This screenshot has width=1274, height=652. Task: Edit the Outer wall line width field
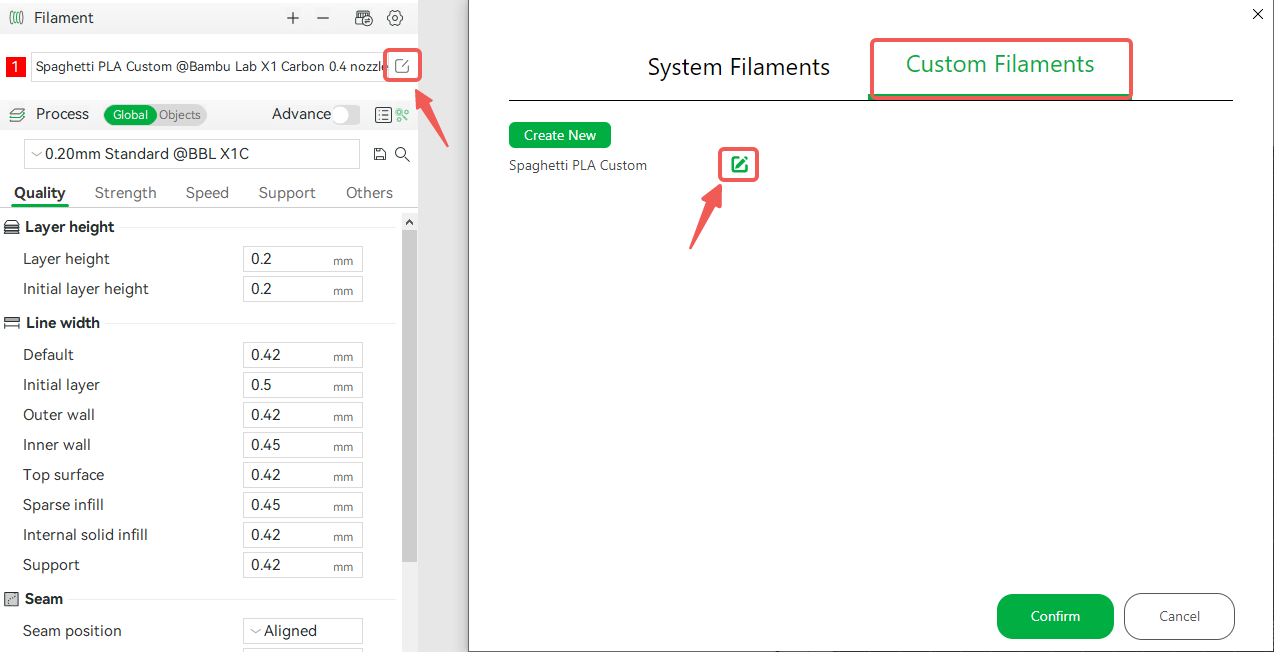(x=303, y=415)
